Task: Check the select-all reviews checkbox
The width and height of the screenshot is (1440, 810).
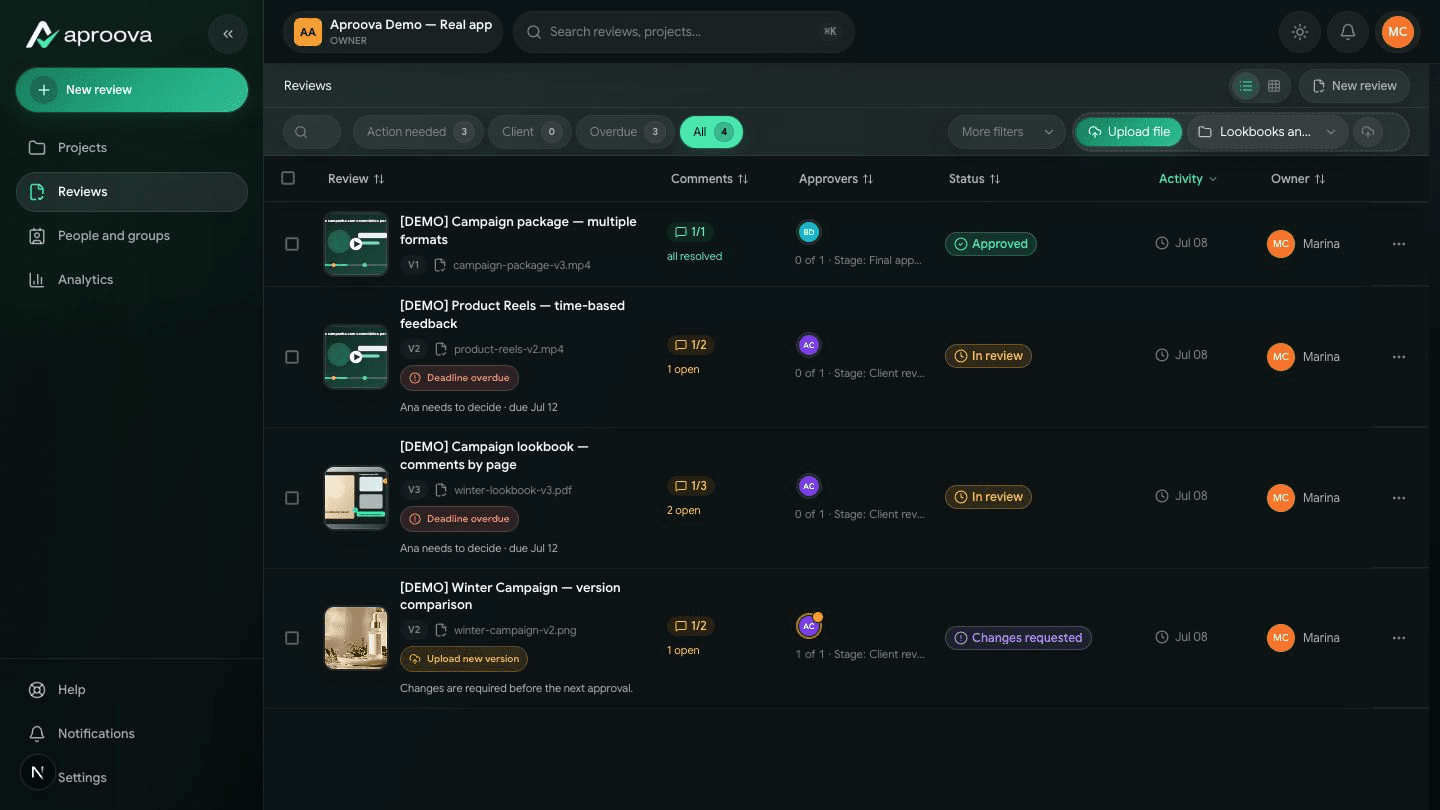Action: click(x=288, y=178)
